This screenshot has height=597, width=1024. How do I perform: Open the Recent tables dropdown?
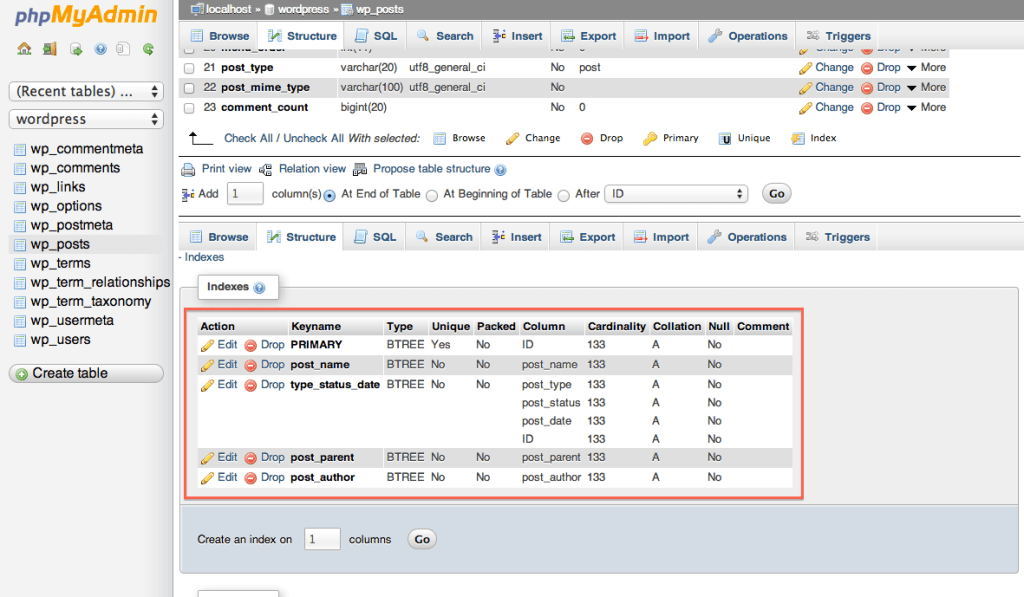click(86, 92)
